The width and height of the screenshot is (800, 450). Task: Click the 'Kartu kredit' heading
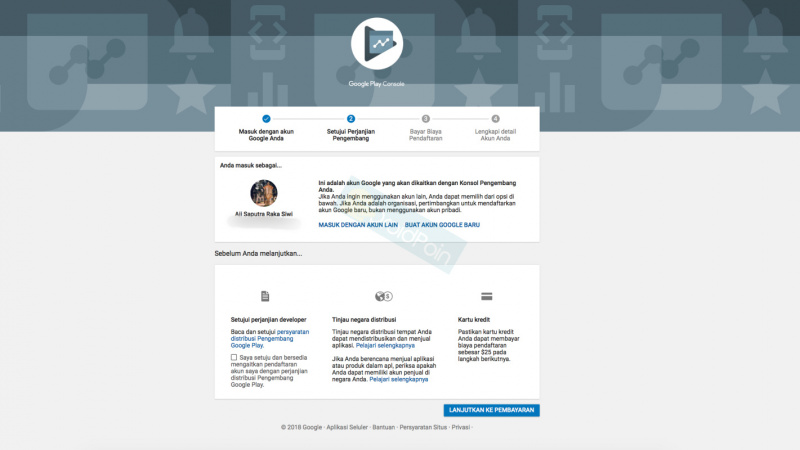tap(473, 320)
